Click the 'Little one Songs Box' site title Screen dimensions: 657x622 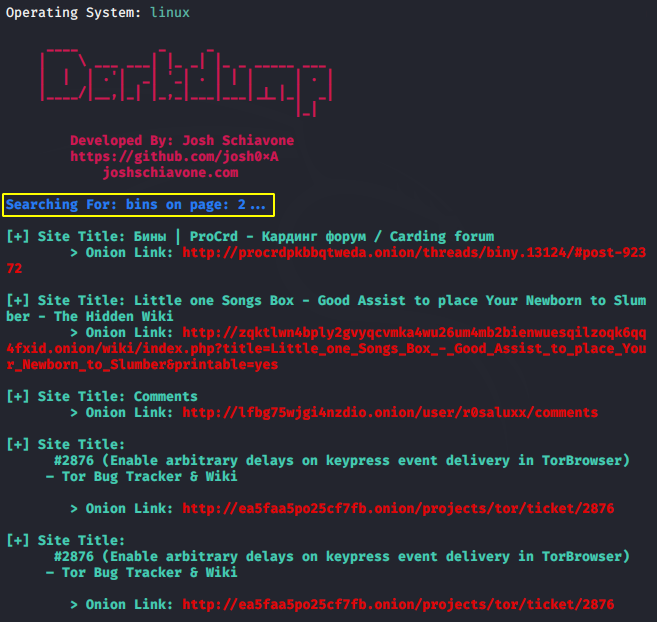point(326,308)
